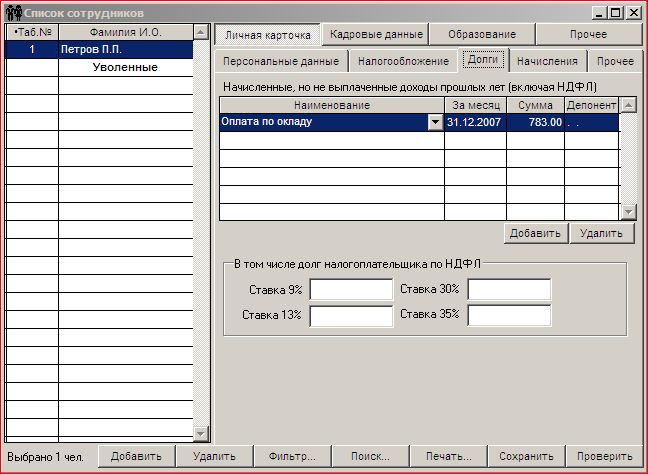Click the Печать... button
The image size is (648, 474).
point(448,456)
